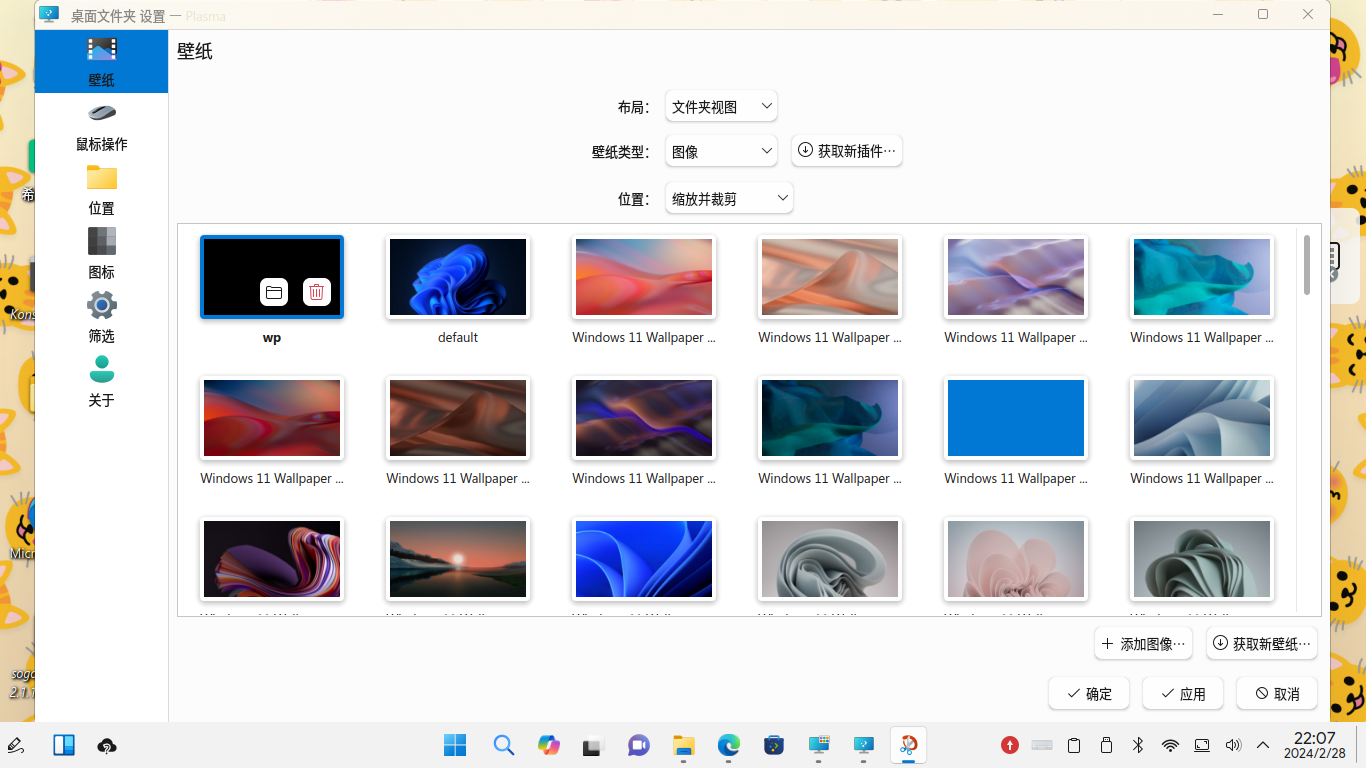Open the 壁纸类型 wallpaper type dropdown
The width and height of the screenshot is (1366, 768).
[x=721, y=151]
